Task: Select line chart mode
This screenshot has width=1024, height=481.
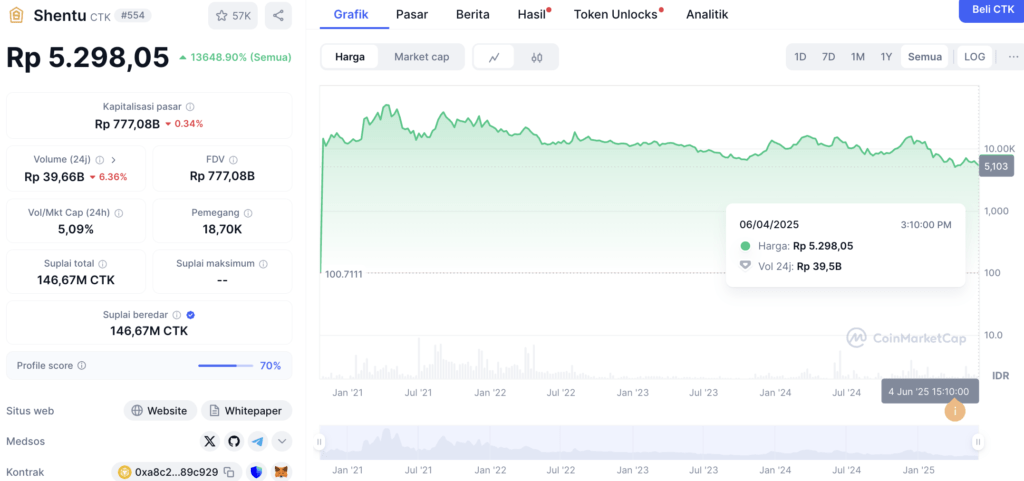Action: click(x=494, y=57)
